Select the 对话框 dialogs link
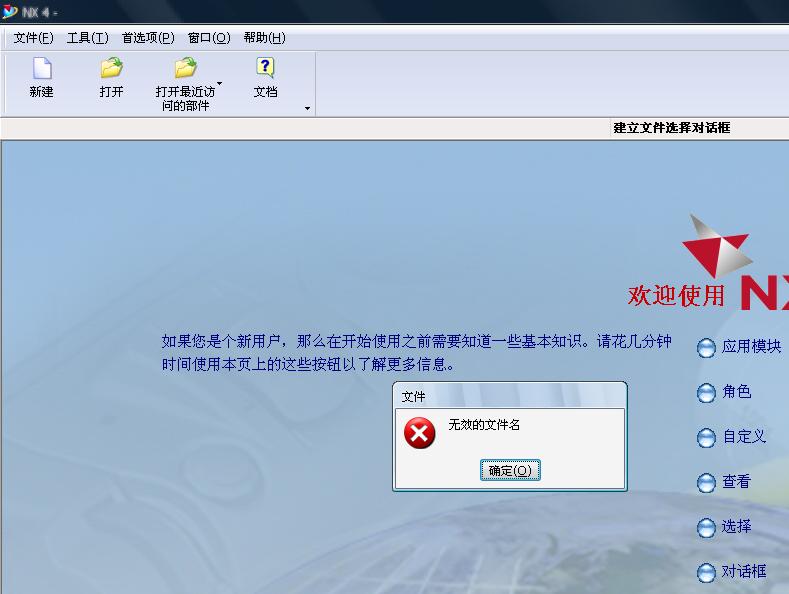The height and width of the screenshot is (594, 789). pos(744,571)
